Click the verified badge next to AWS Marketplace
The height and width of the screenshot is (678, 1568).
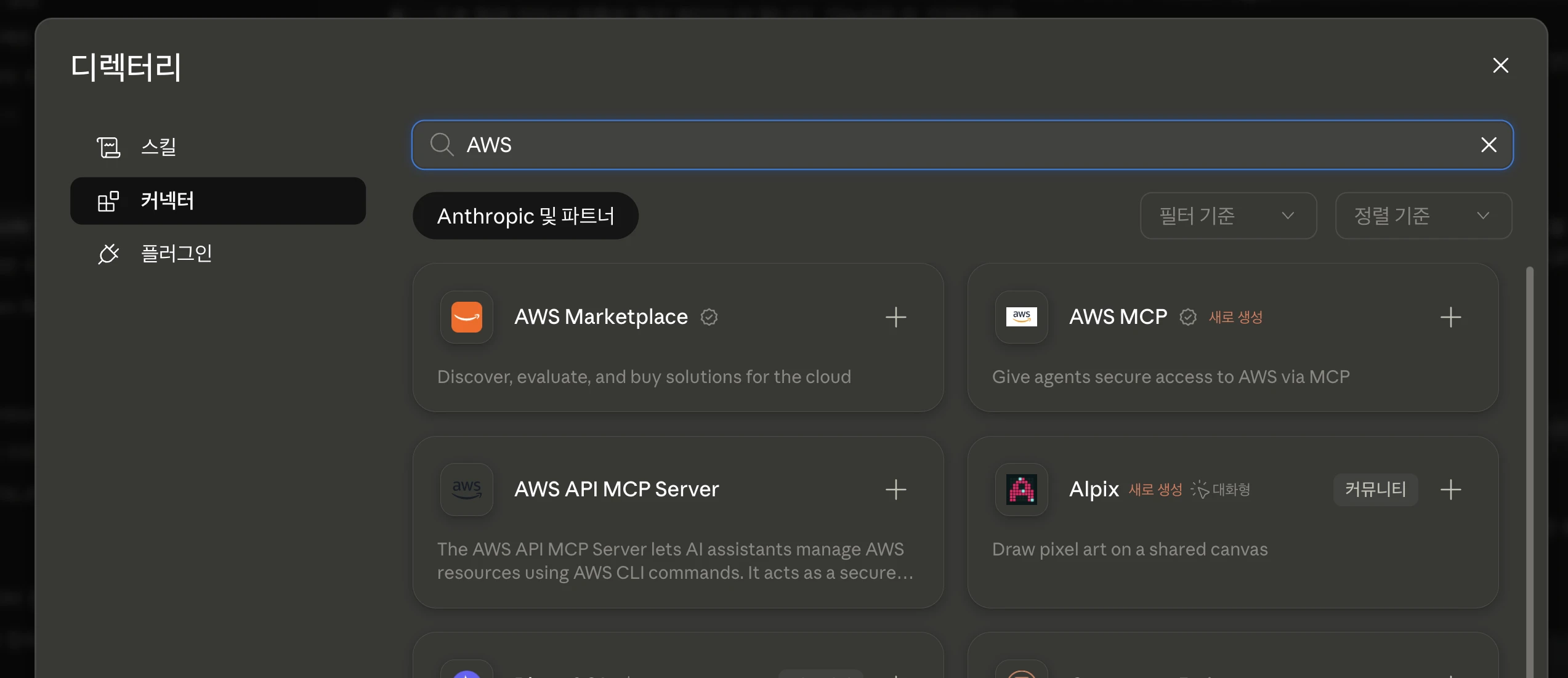pos(709,317)
